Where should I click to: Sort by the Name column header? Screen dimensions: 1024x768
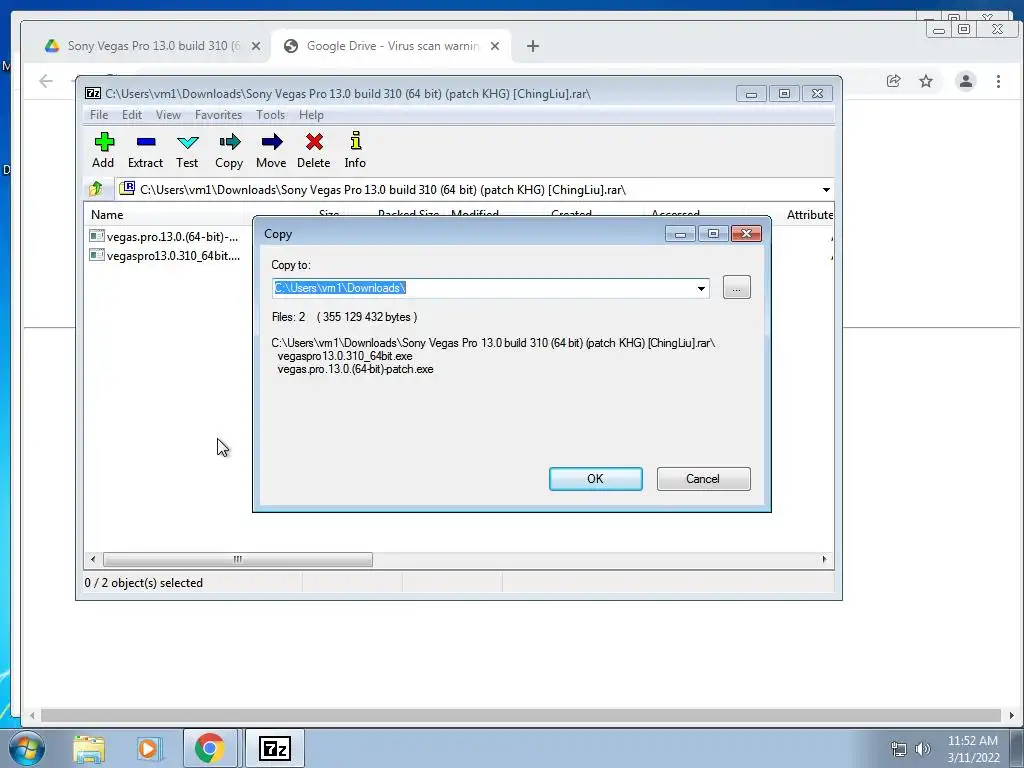click(x=163, y=214)
